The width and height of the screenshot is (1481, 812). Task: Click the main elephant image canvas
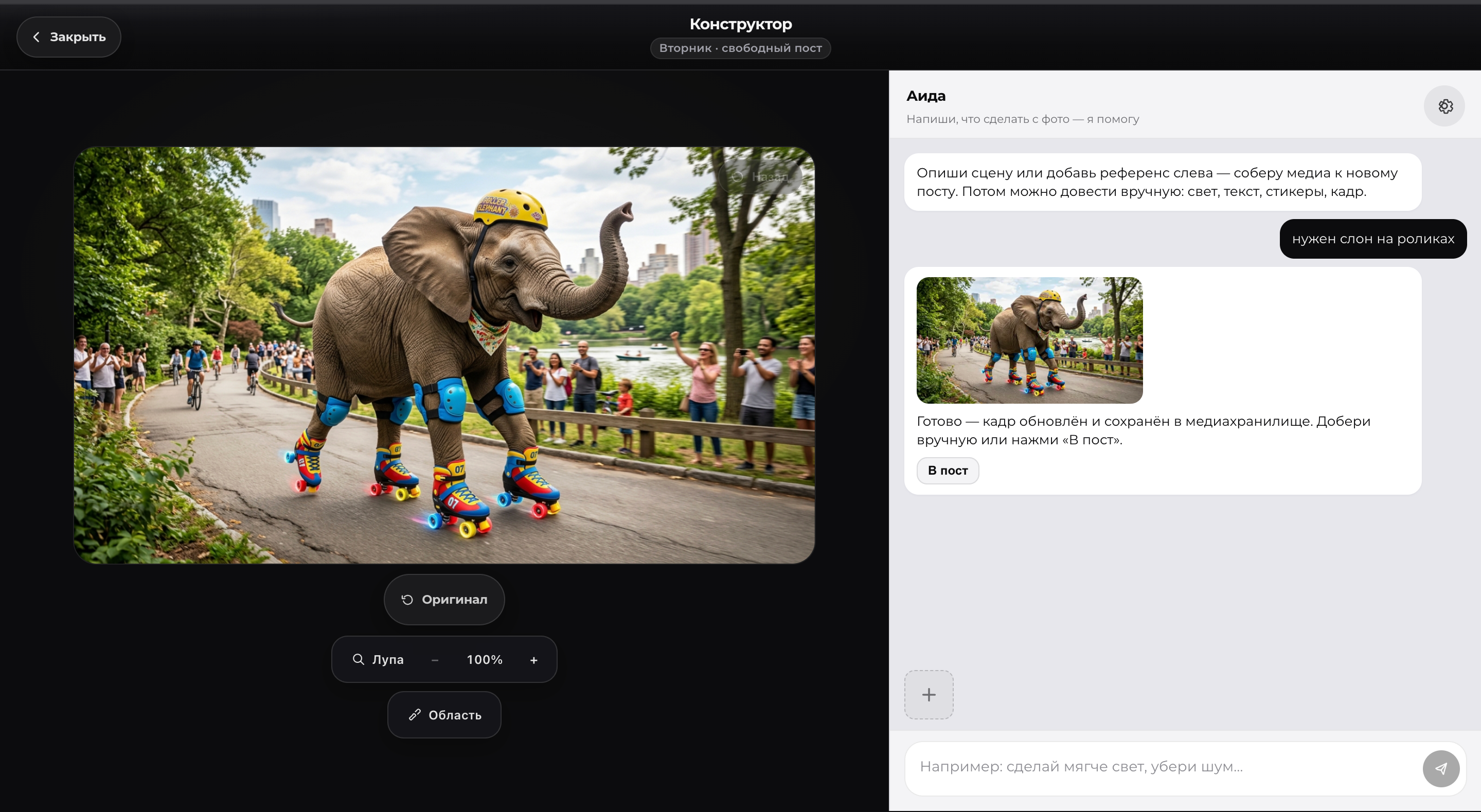tap(444, 355)
